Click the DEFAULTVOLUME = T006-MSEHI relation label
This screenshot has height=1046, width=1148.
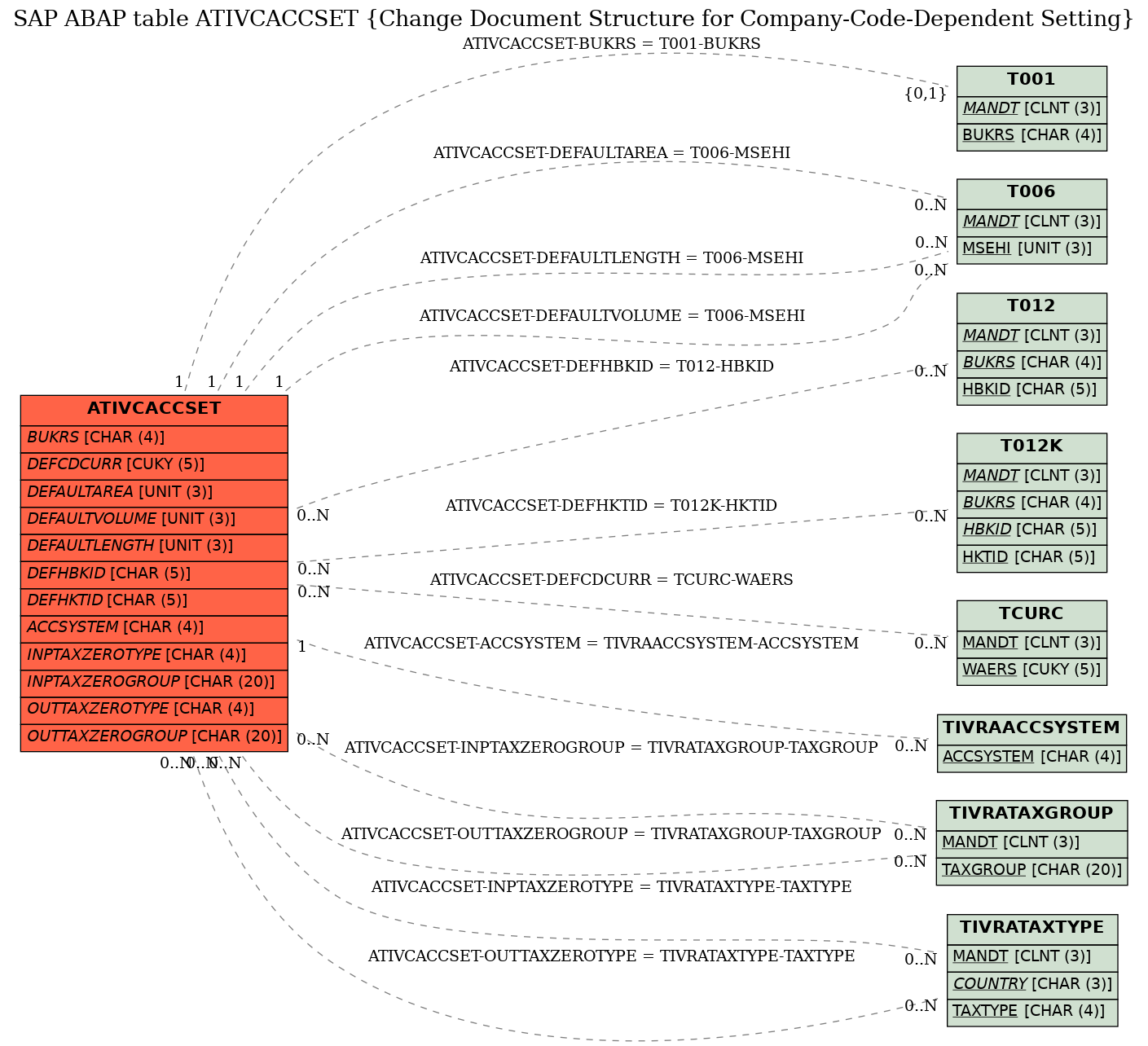(612, 316)
